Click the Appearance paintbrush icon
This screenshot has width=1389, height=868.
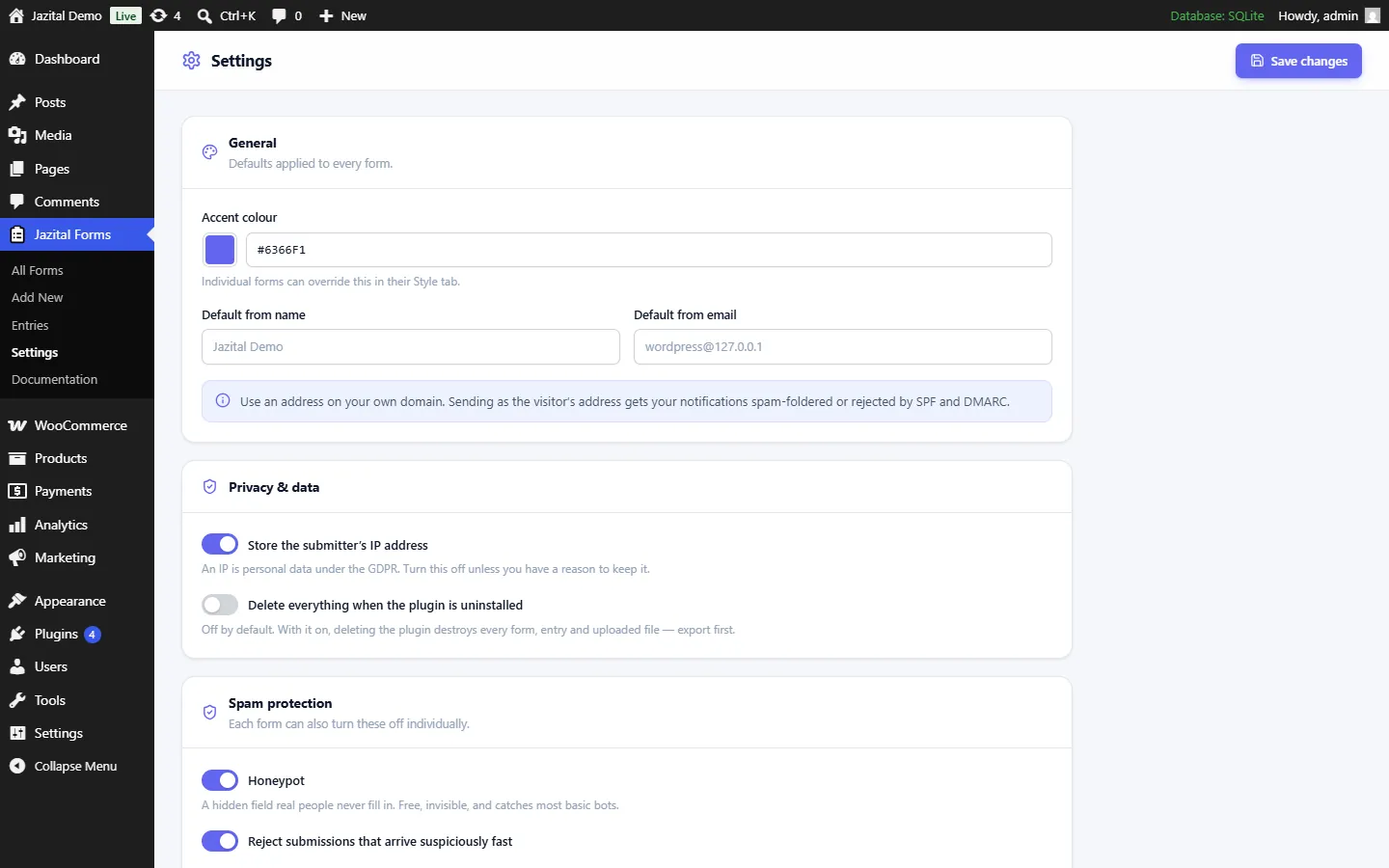[17, 601]
